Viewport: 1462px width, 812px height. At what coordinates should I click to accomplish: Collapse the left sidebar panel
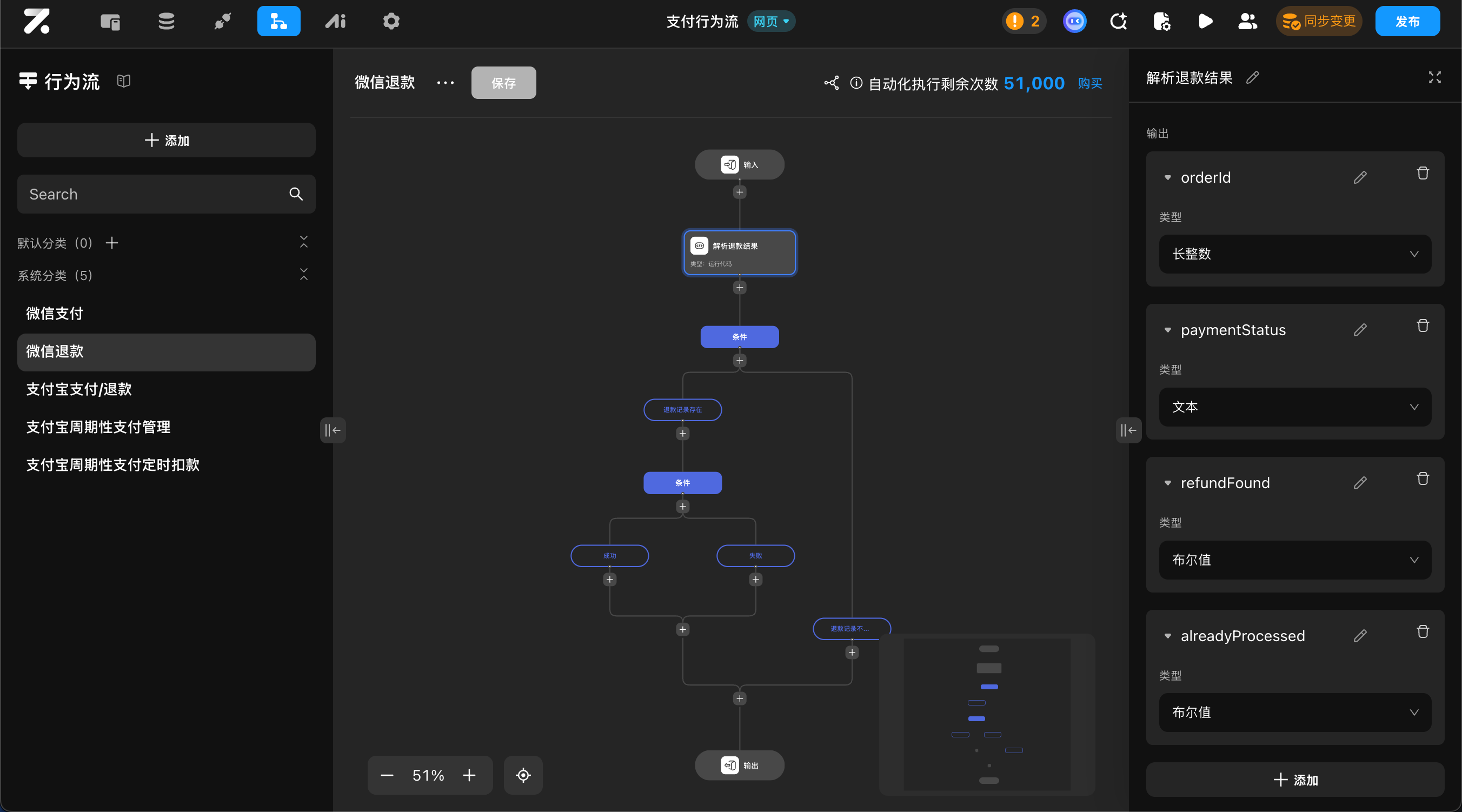tap(333, 430)
